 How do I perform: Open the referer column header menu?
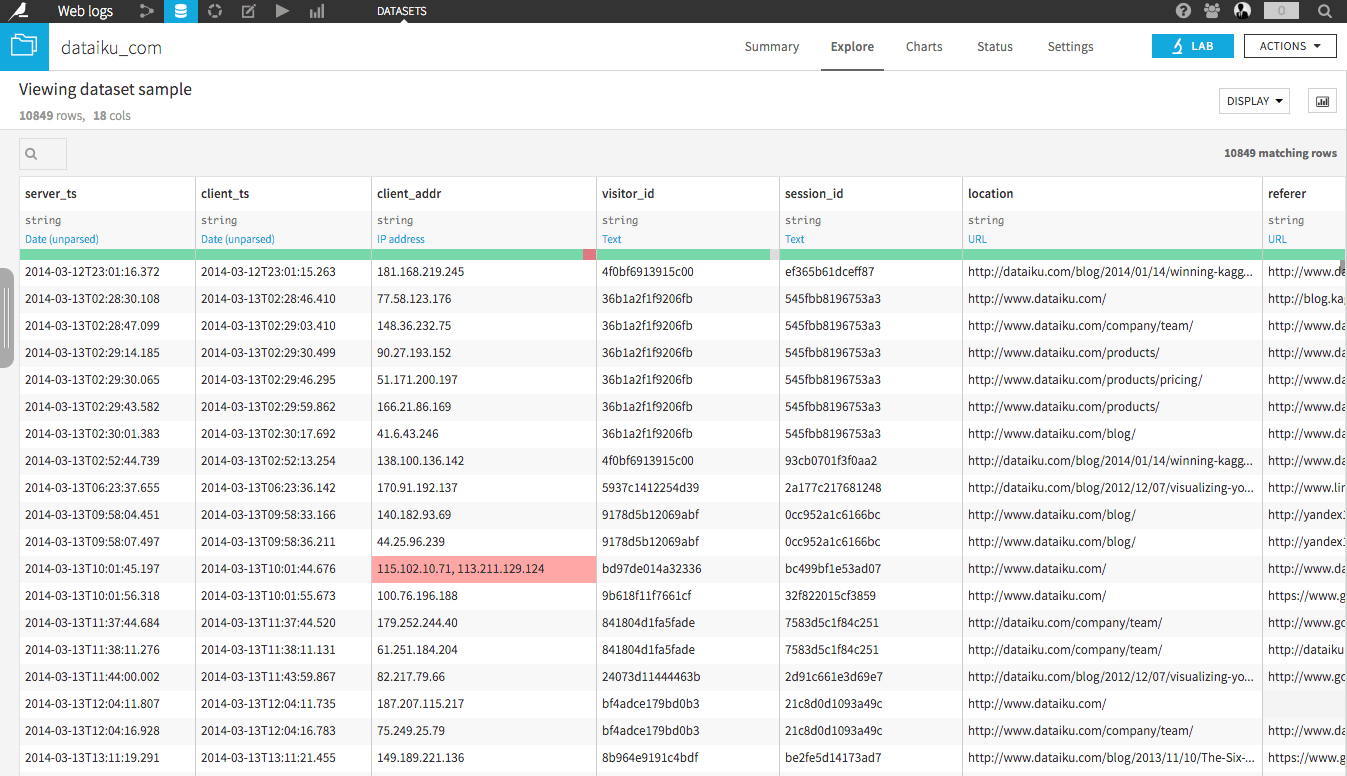1287,194
